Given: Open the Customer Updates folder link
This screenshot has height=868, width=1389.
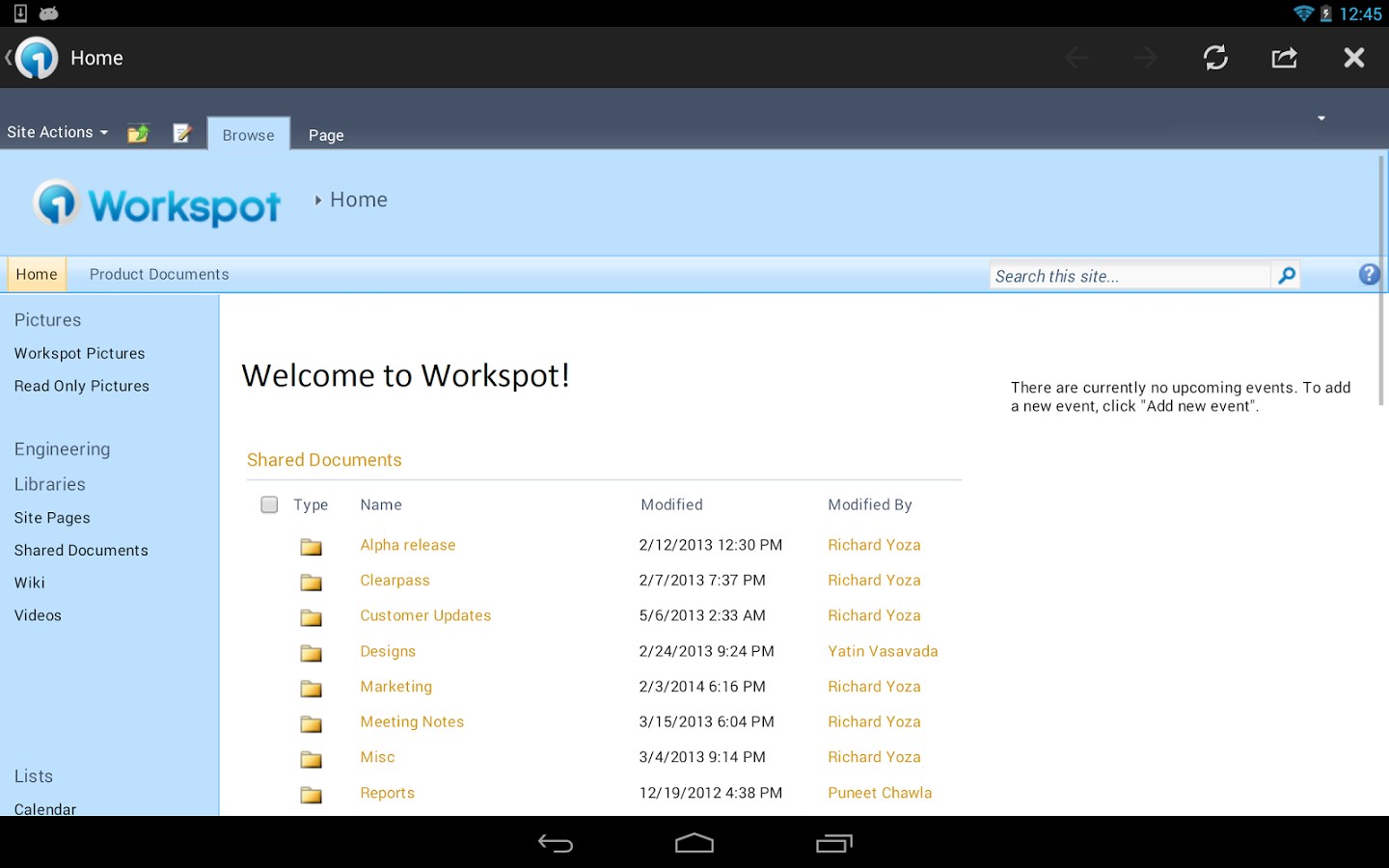Looking at the screenshot, I should pyautogui.click(x=425, y=615).
